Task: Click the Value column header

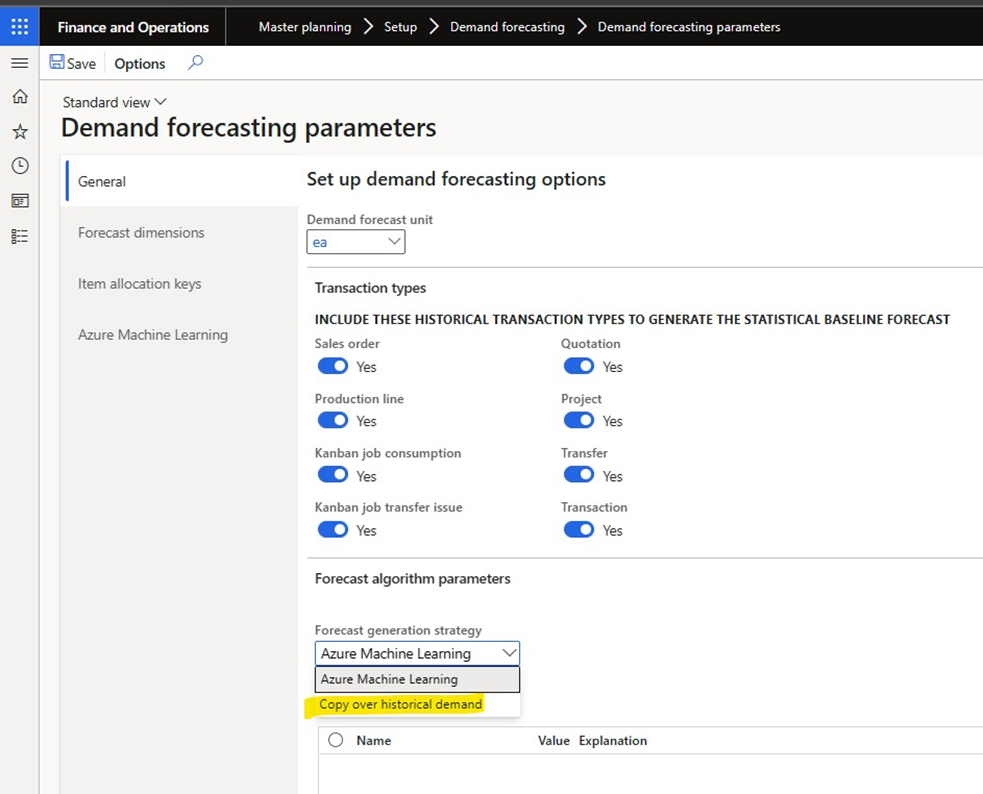Action: click(x=554, y=740)
